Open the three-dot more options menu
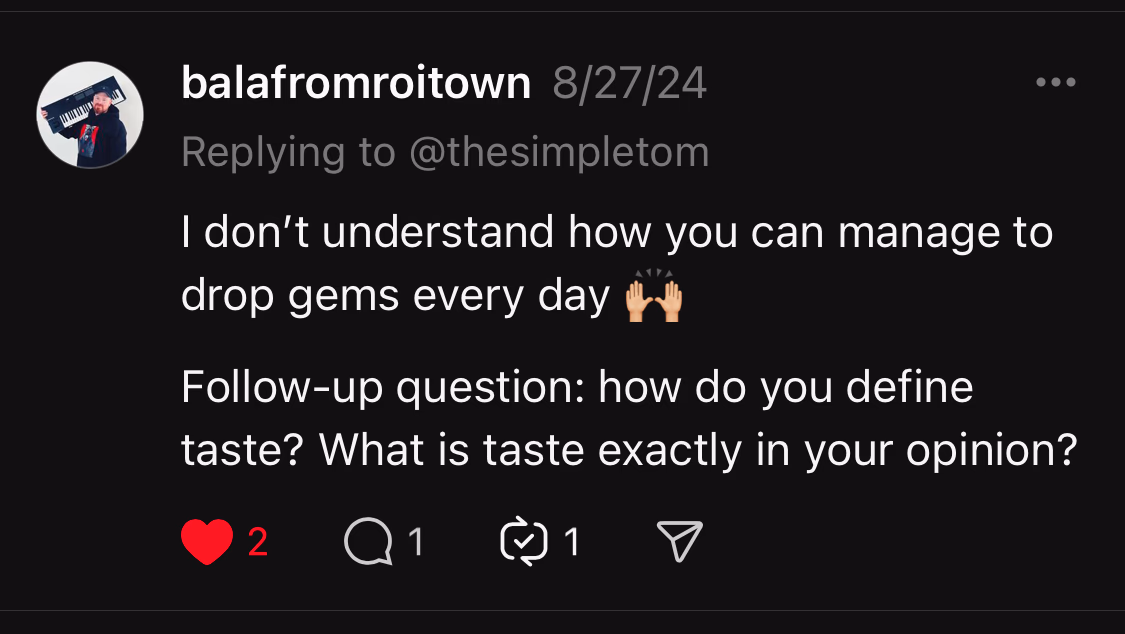 point(1055,83)
